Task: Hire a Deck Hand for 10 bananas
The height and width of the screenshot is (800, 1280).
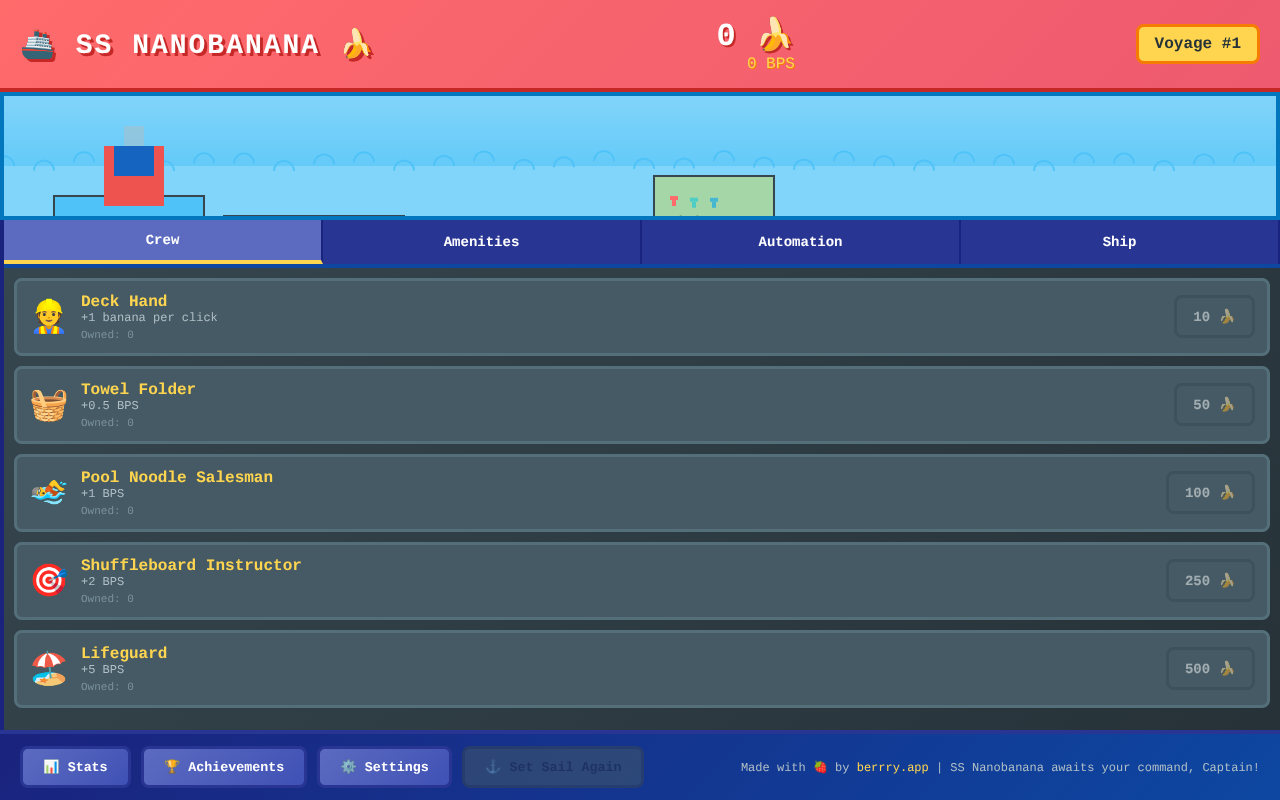Action: point(1214,316)
